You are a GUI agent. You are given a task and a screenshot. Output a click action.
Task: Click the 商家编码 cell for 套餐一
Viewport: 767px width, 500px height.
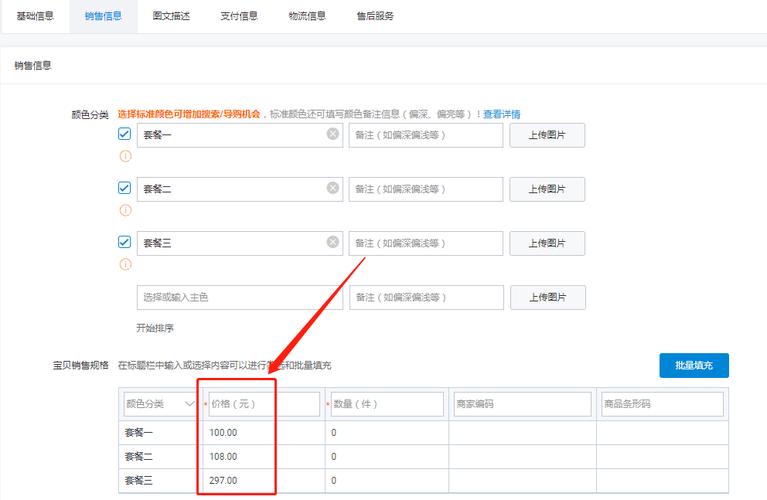click(522, 432)
